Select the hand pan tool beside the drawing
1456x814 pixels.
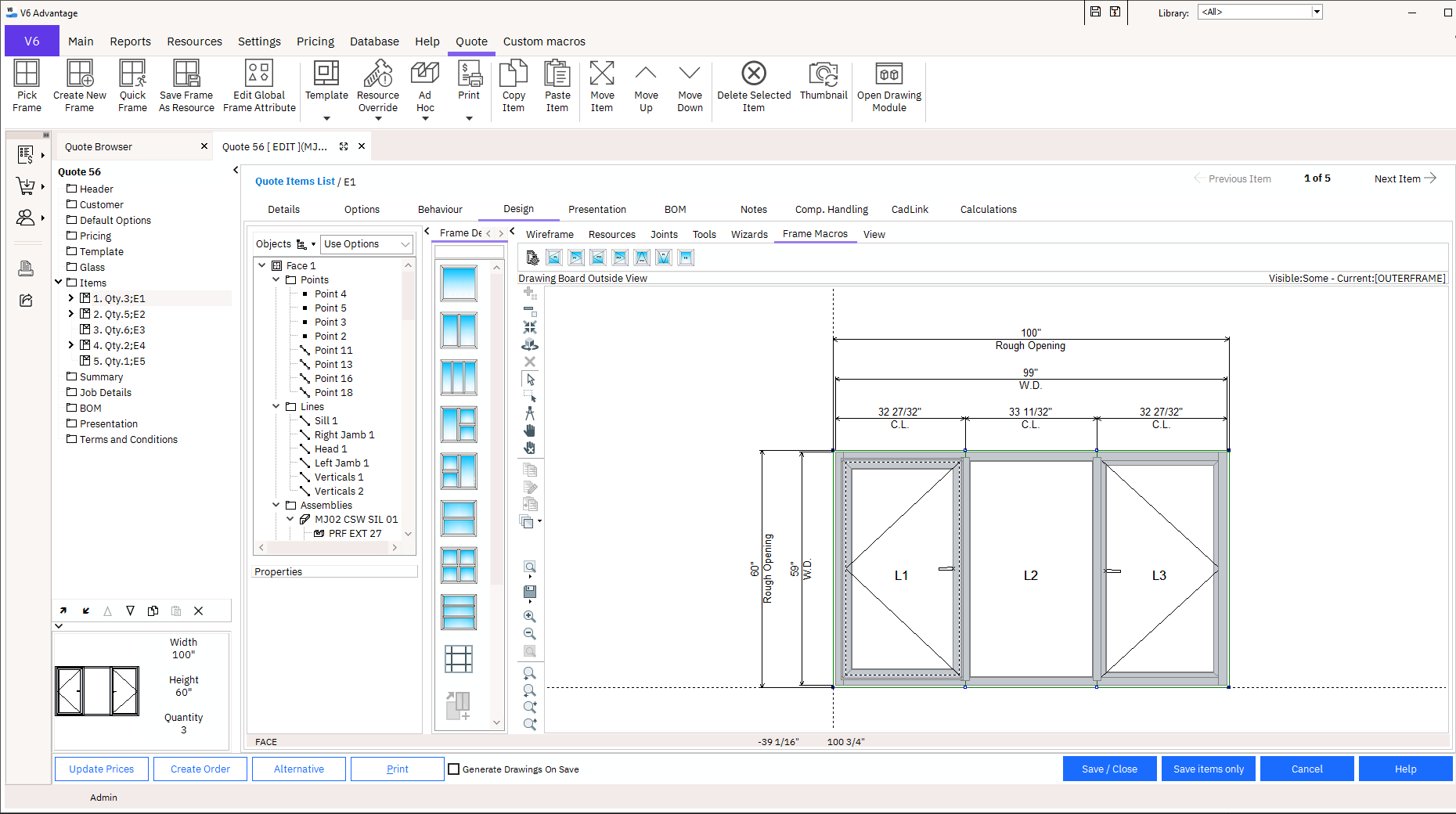pyautogui.click(x=530, y=430)
